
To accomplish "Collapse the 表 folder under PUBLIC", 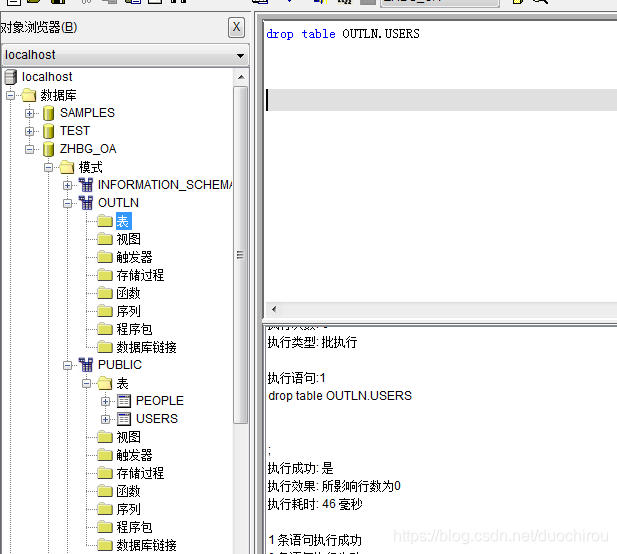I will [x=86, y=383].
